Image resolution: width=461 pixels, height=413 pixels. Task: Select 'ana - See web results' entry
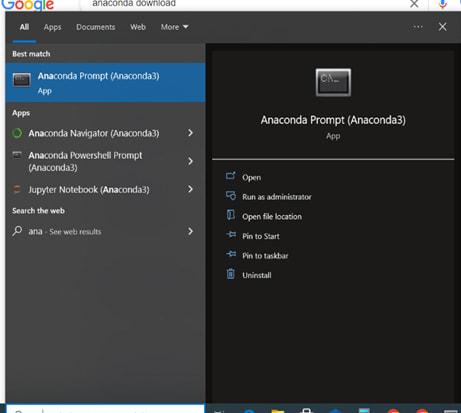coord(65,231)
